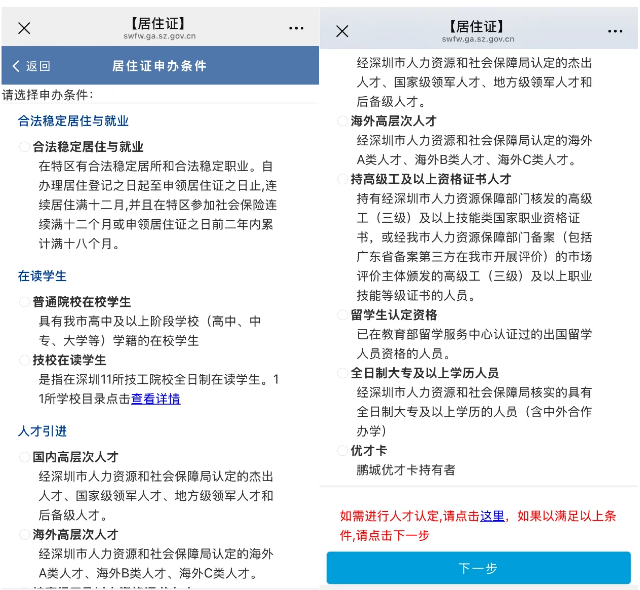Screen dimensions: 640x590
Task: Click swfw.ga.sz.gov.cn URL on right page
Action: click(478, 39)
